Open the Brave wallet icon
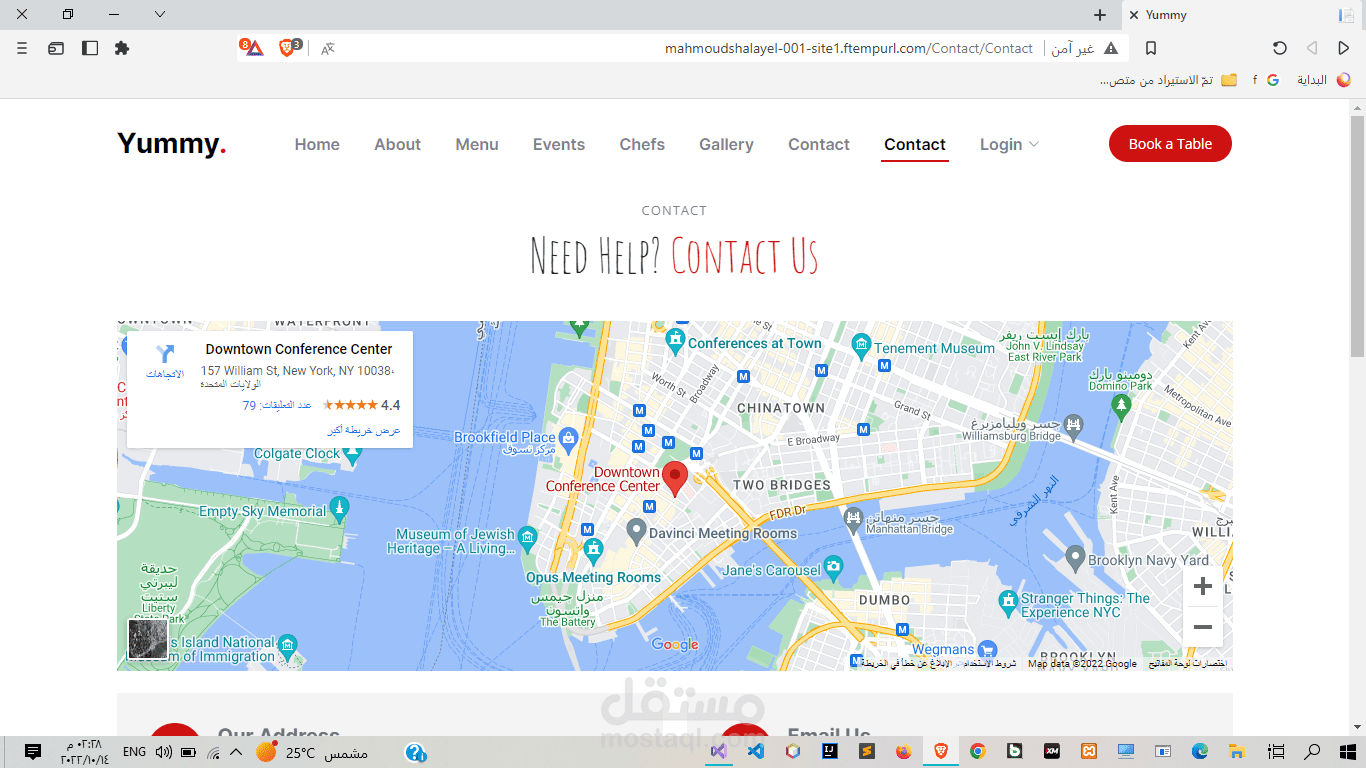 point(56,48)
